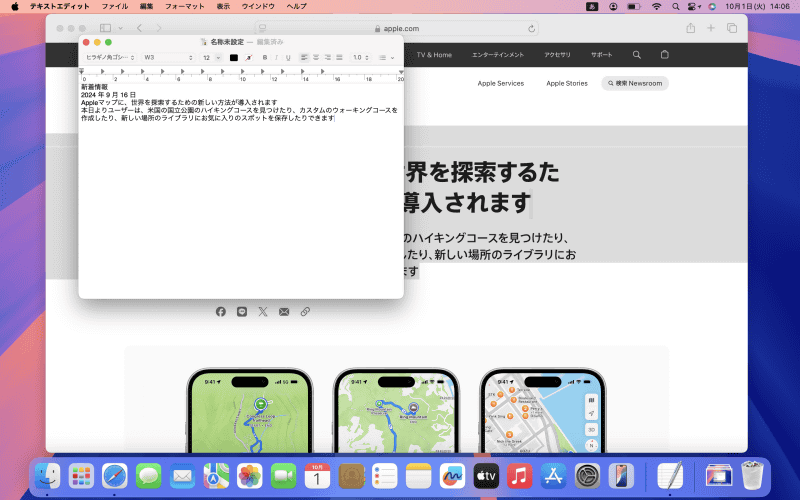Open the Apple Services link
This screenshot has width=800, height=500.
pyautogui.click(x=501, y=83)
